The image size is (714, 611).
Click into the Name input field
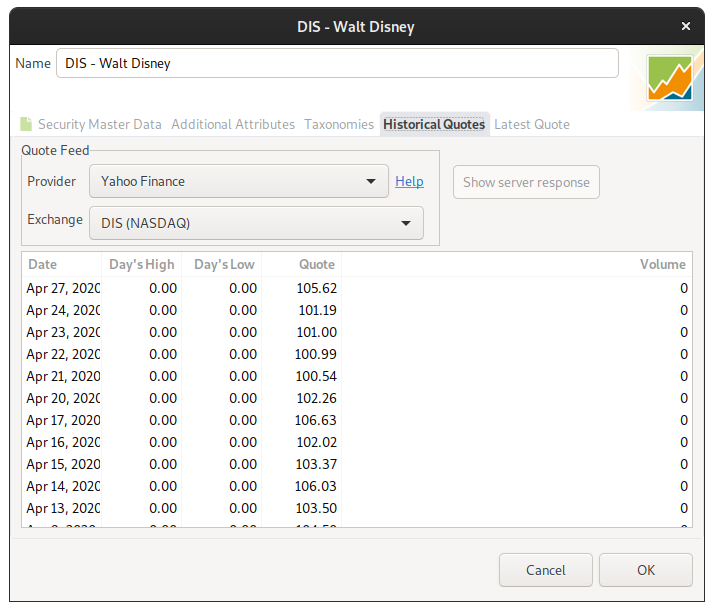(x=337, y=63)
